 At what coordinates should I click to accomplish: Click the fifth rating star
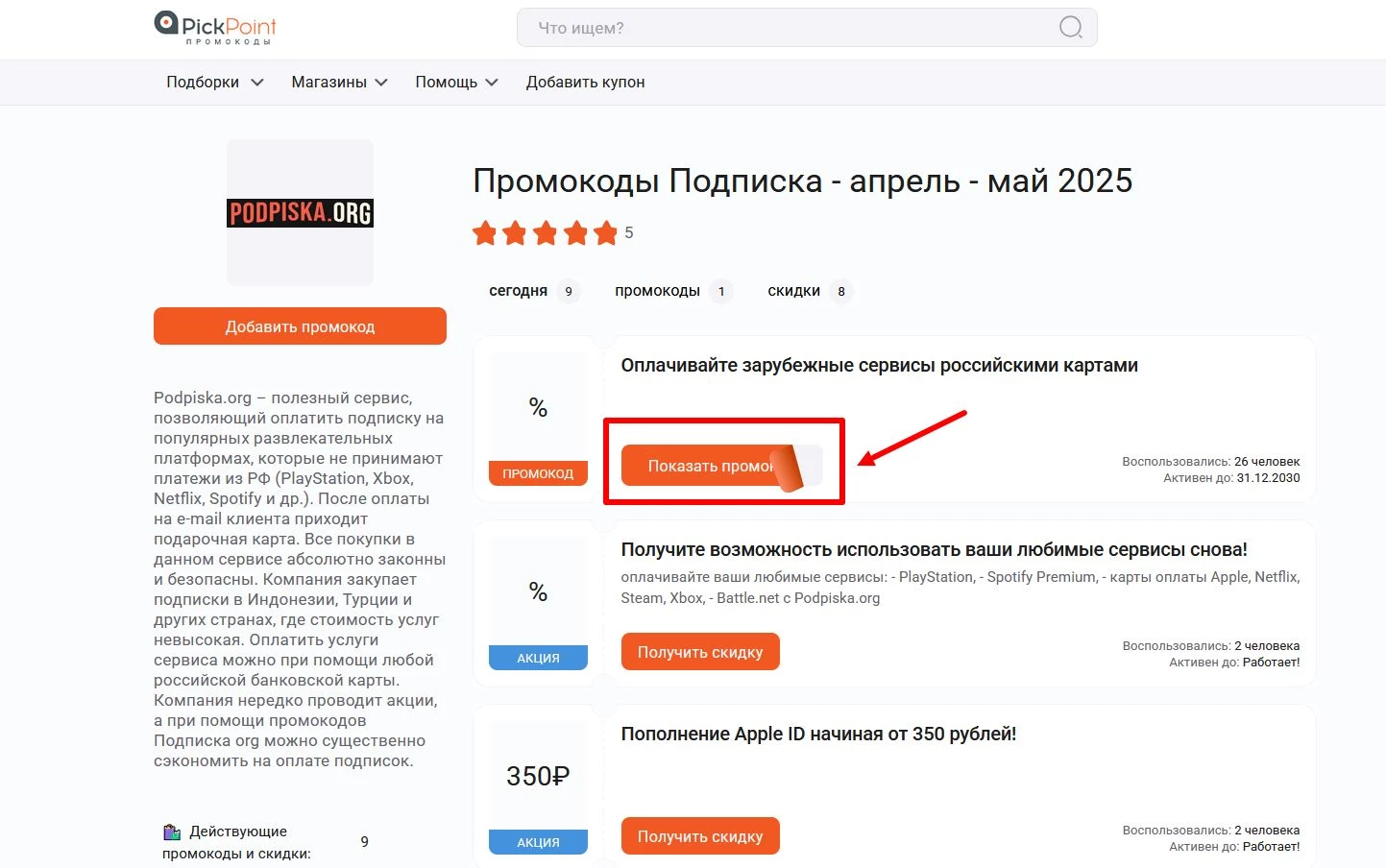point(606,232)
